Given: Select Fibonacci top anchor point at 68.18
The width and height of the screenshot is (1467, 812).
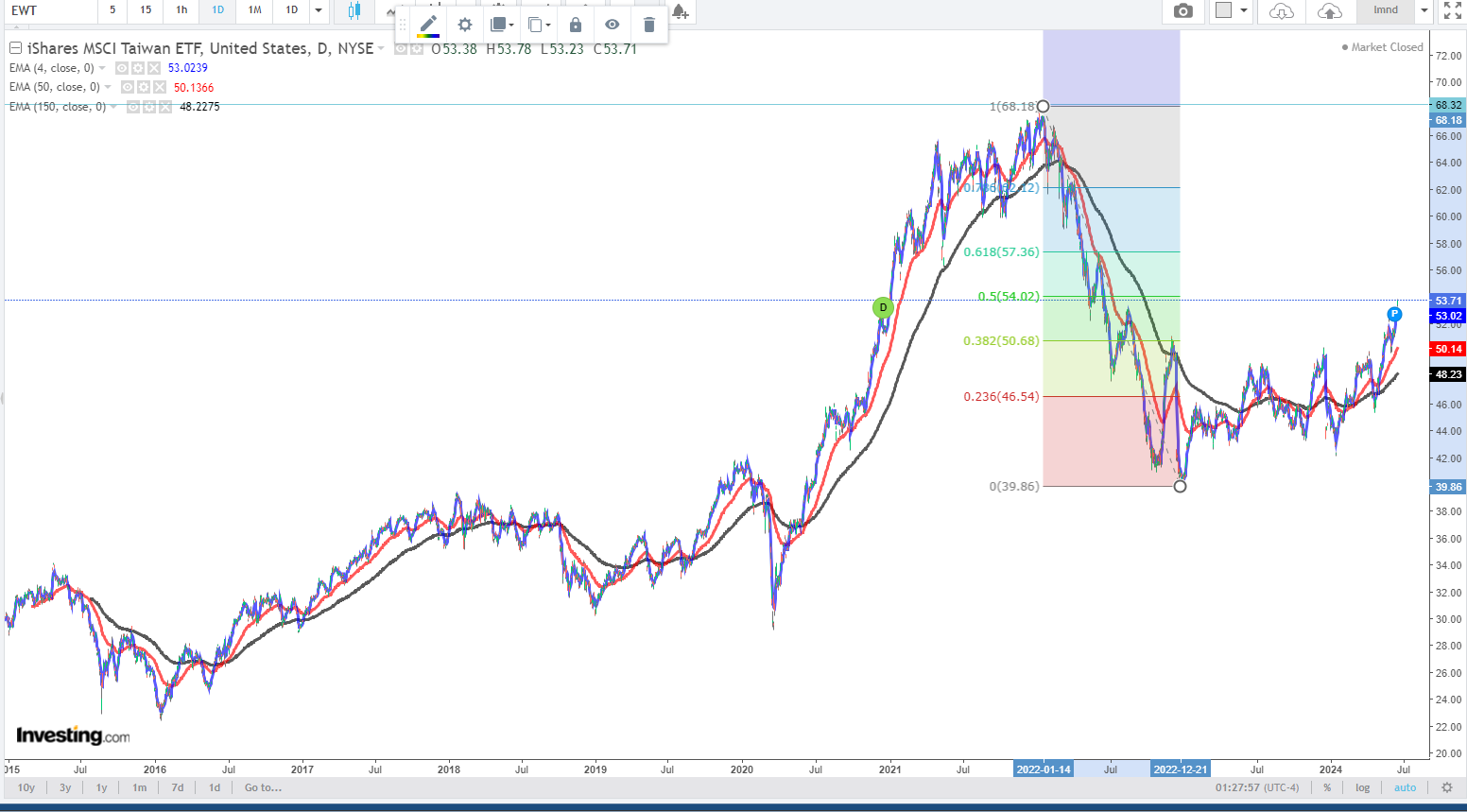Looking at the screenshot, I should [x=1043, y=106].
